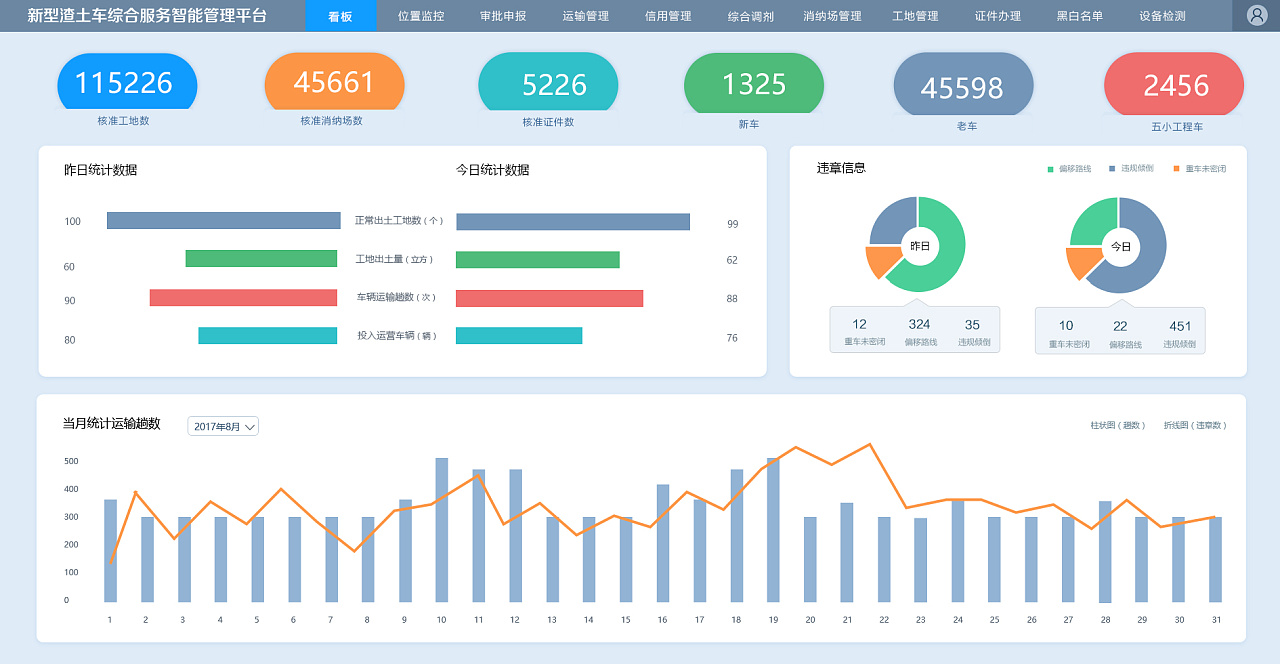
Task: Click yesterday's blue 正常出土工地数 bar
Action: [x=223, y=220]
